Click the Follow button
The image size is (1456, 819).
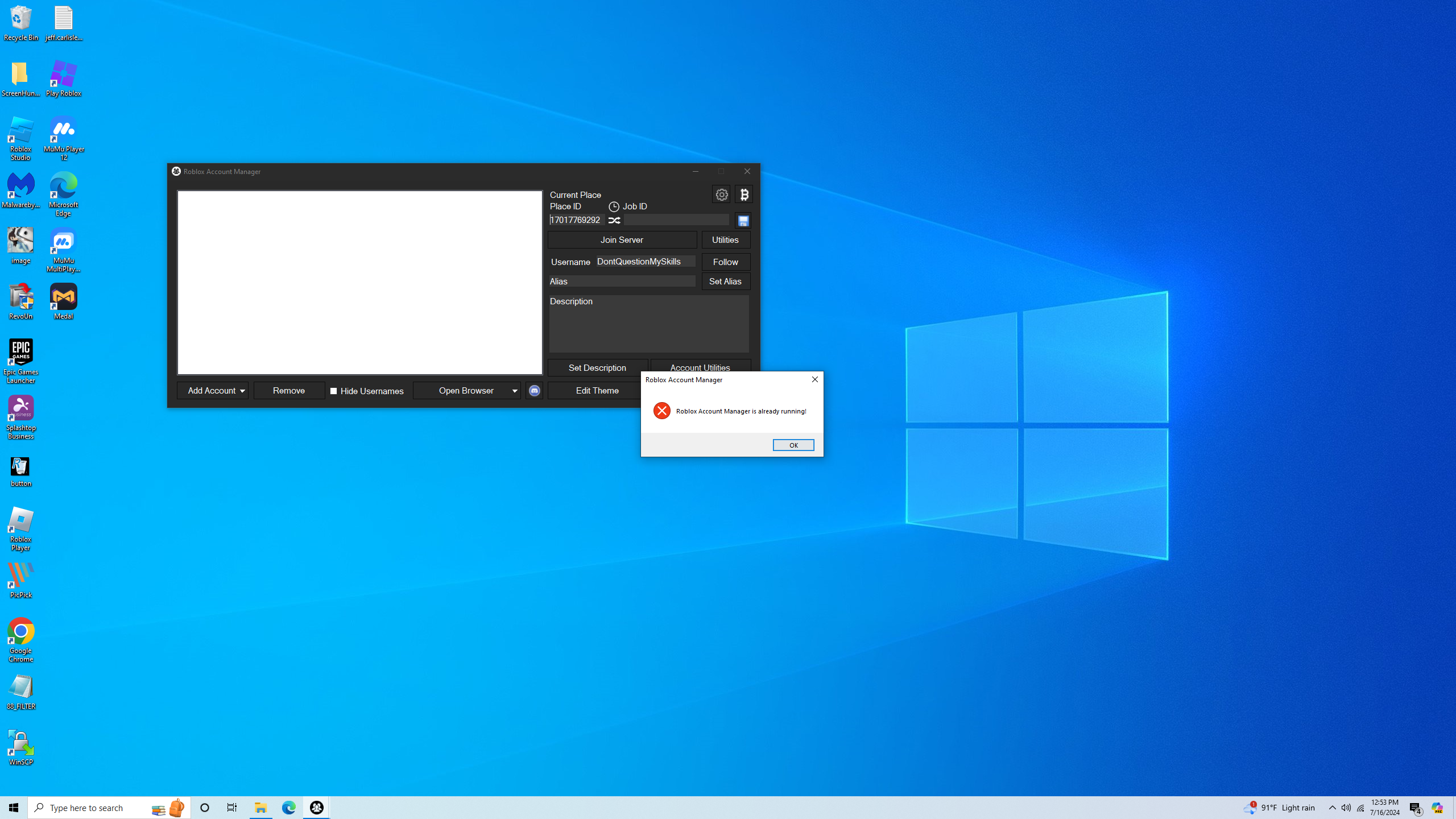pos(725,262)
